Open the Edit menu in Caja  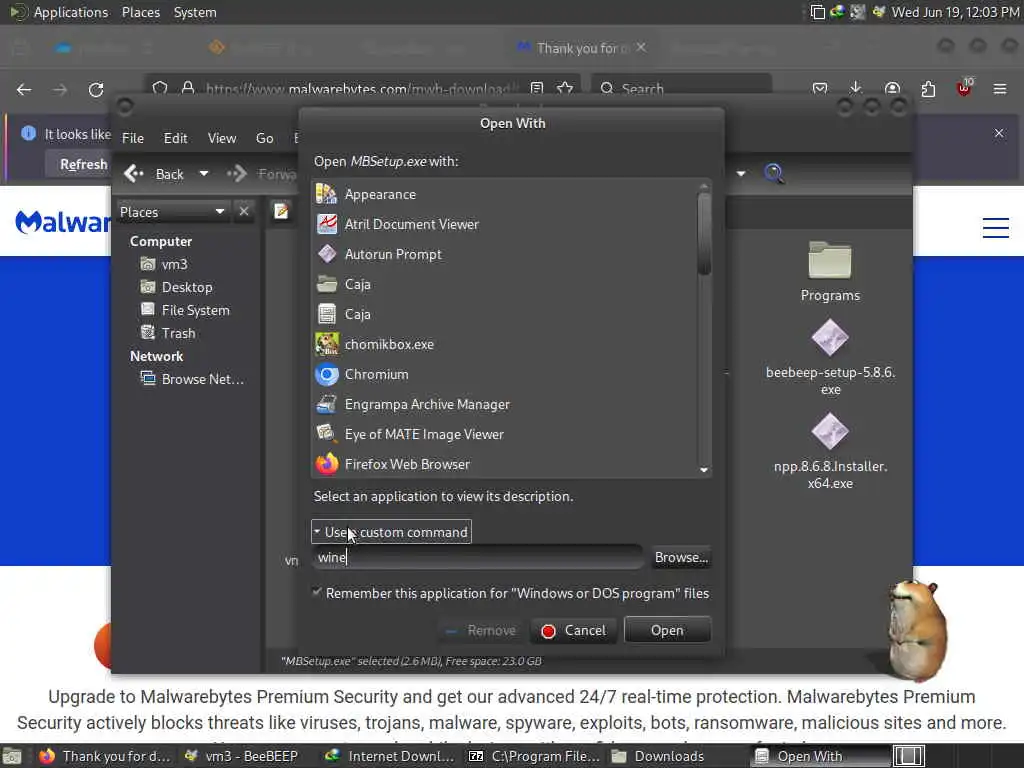175,138
